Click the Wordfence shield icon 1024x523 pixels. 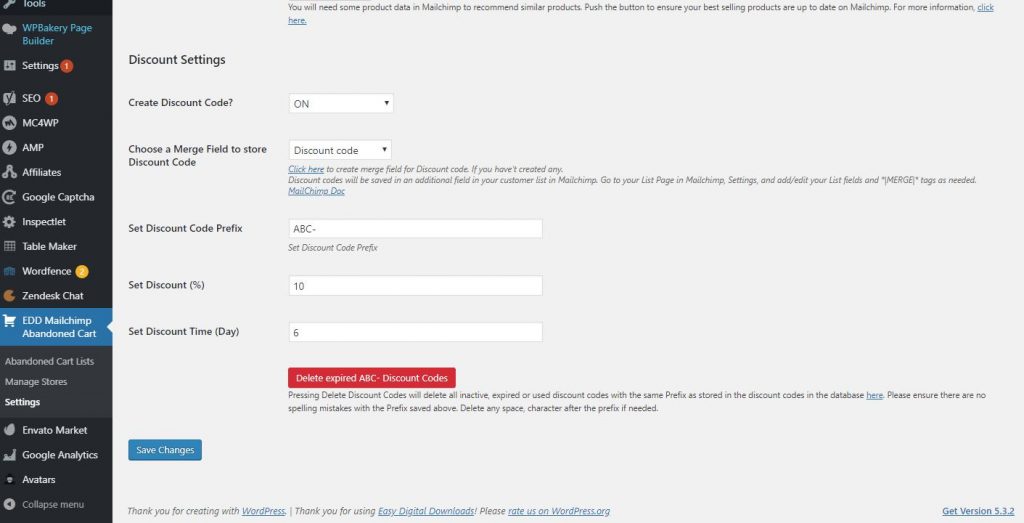(9, 271)
